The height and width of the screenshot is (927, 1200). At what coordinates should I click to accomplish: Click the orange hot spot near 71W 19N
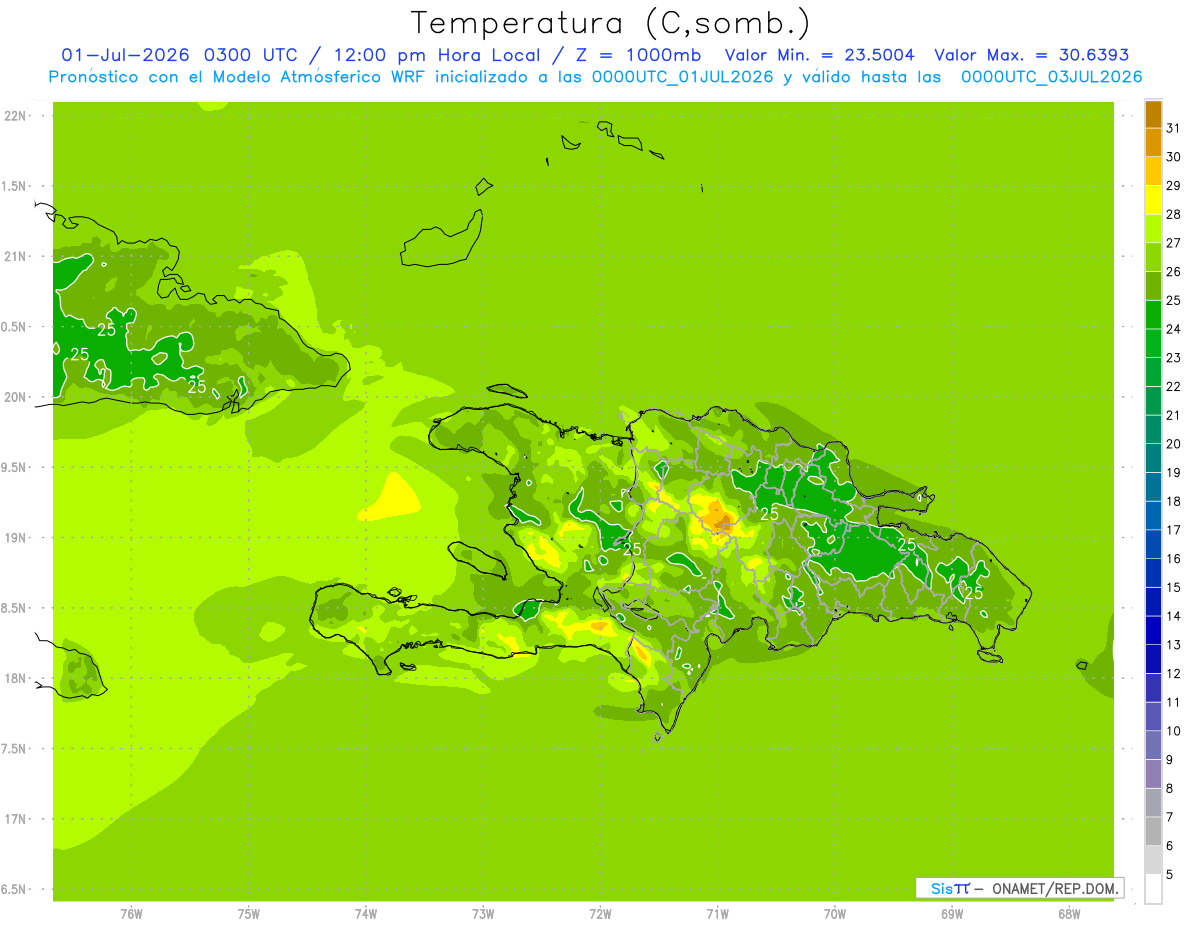click(718, 518)
